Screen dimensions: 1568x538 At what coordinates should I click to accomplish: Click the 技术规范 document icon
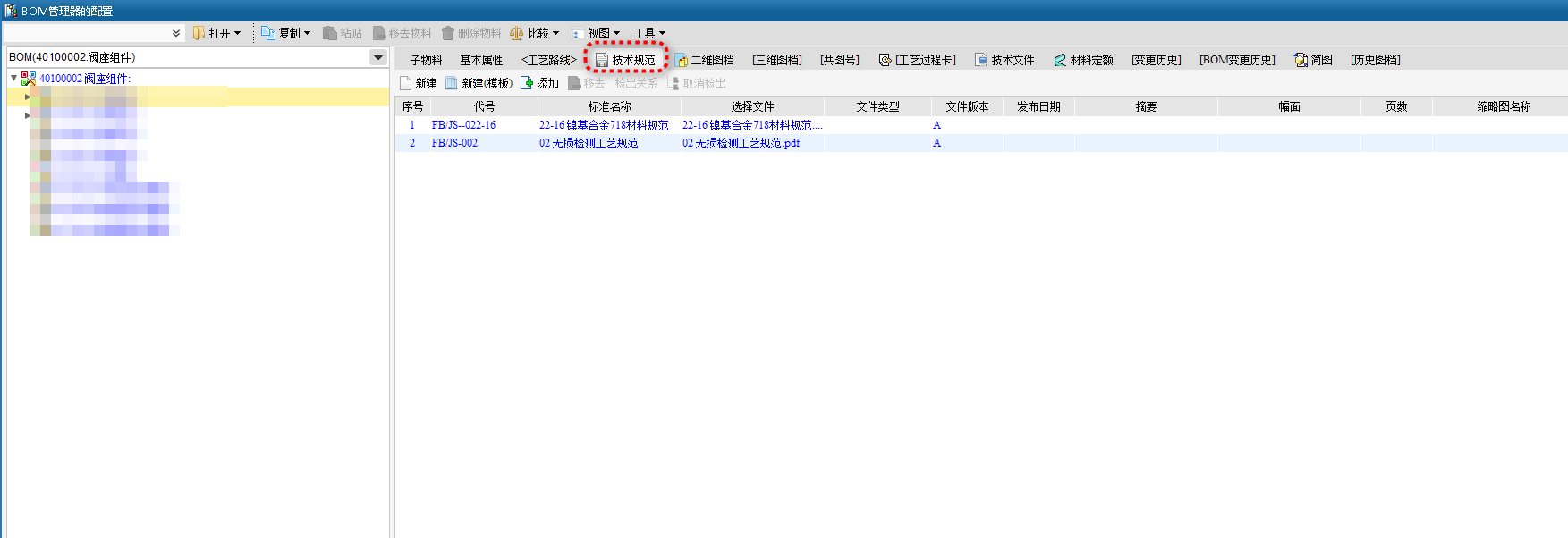[602, 60]
